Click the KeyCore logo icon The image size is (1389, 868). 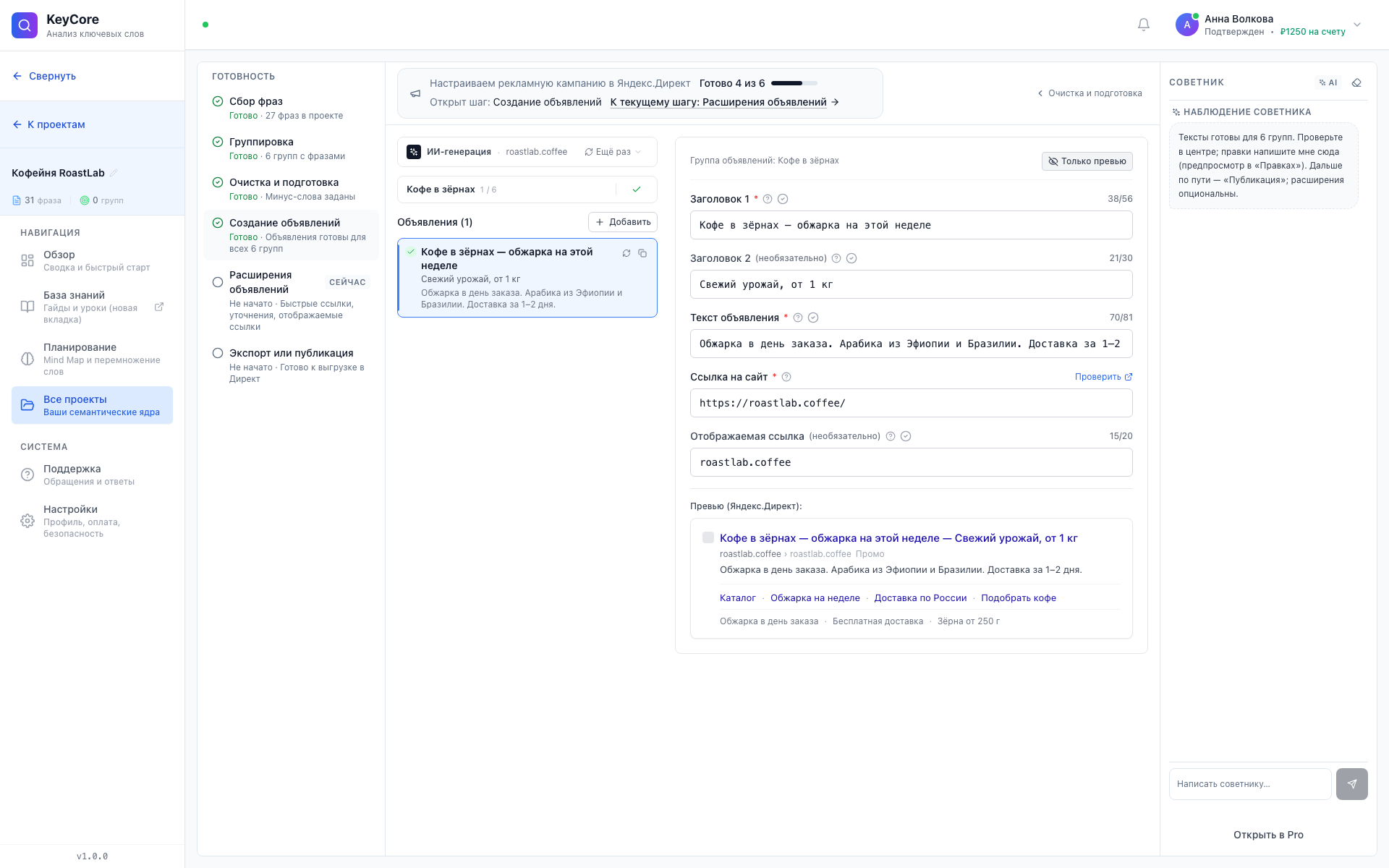(25, 25)
